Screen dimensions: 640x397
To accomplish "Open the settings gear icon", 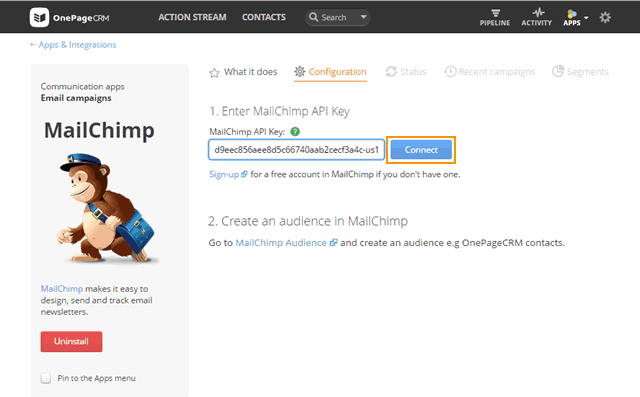I will tap(605, 17).
